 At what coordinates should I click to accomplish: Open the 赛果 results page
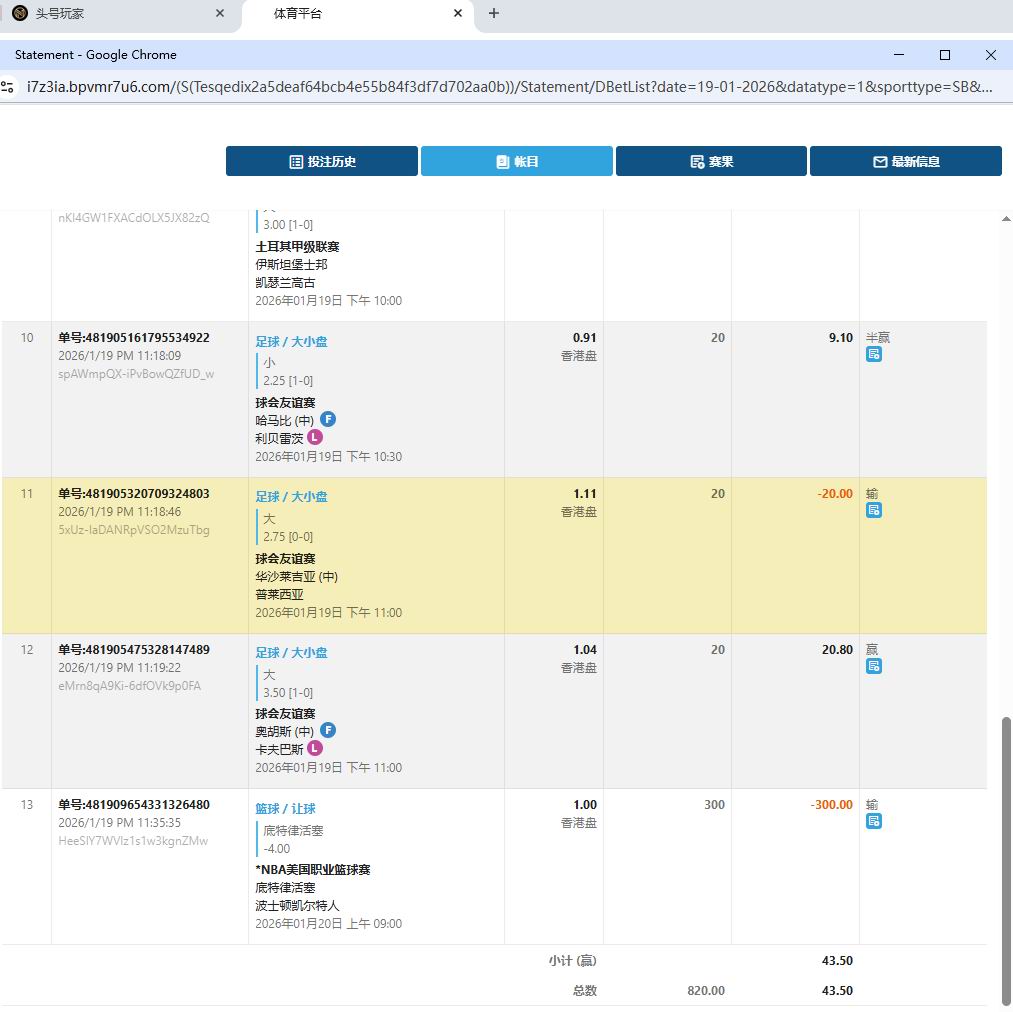click(711, 161)
